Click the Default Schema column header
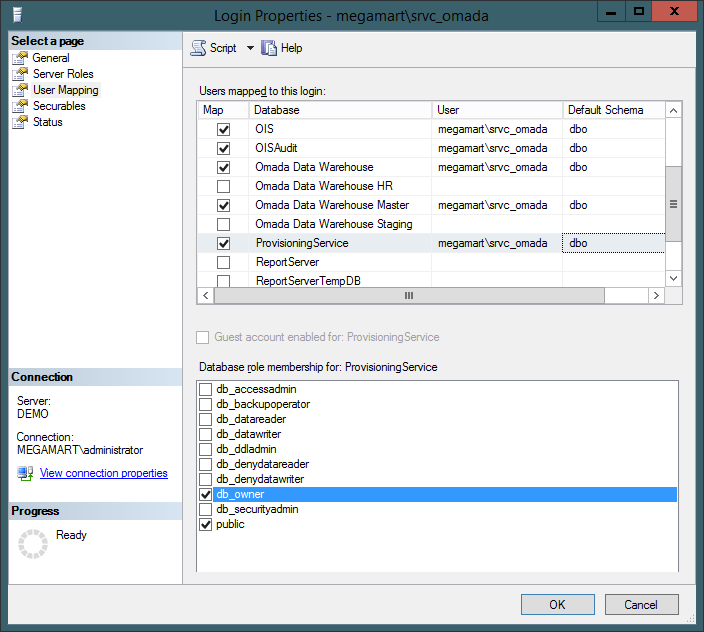This screenshot has width=704, height=632. [x=614, y=110]
